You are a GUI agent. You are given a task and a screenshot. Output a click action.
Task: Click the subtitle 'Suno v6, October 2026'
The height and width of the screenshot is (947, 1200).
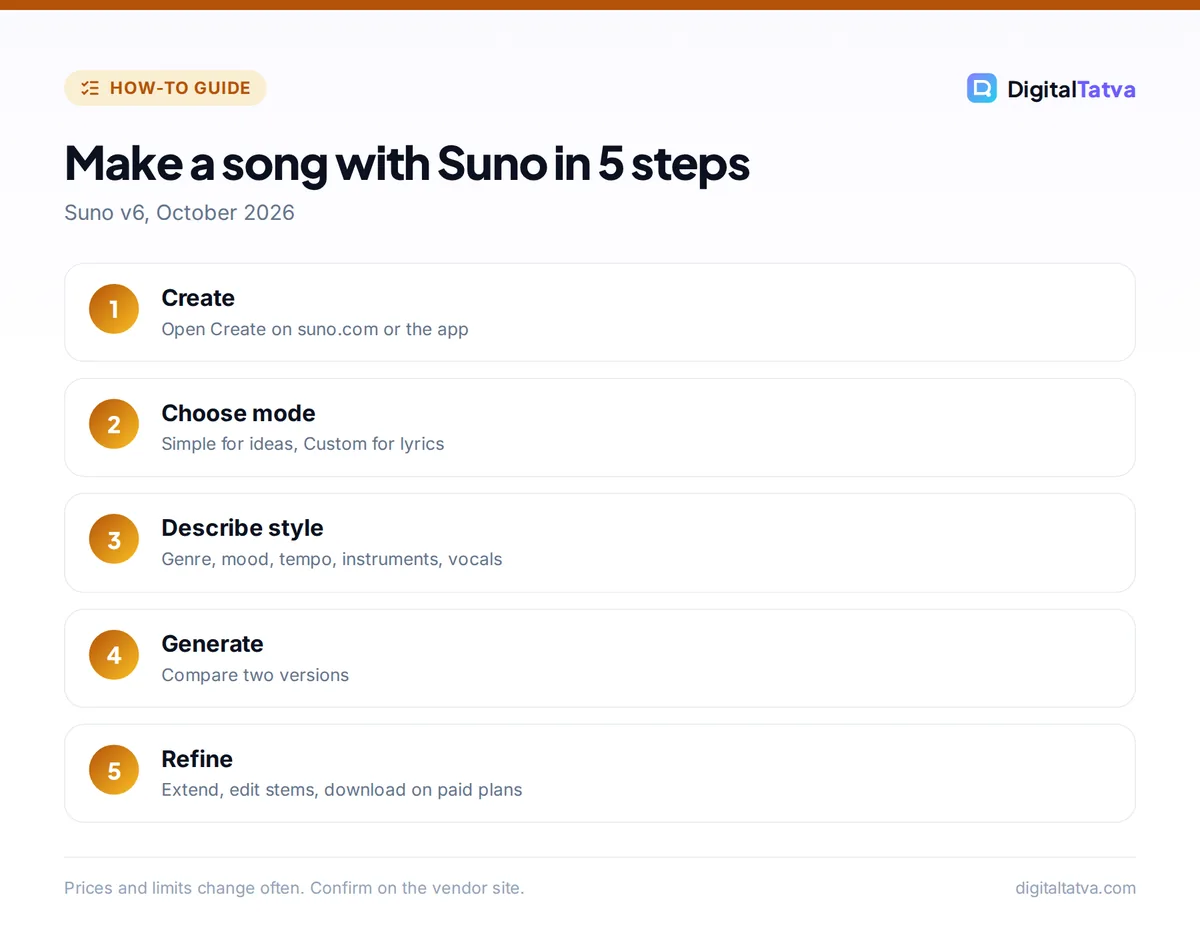coord(179,213)
